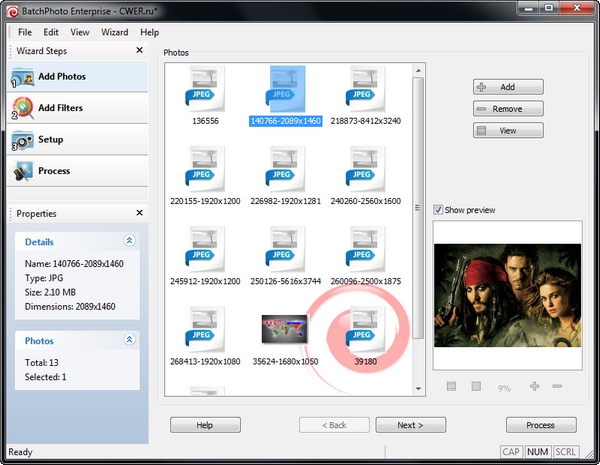
Task: Close the Wizard Steps panel
Action: point(139,50)
